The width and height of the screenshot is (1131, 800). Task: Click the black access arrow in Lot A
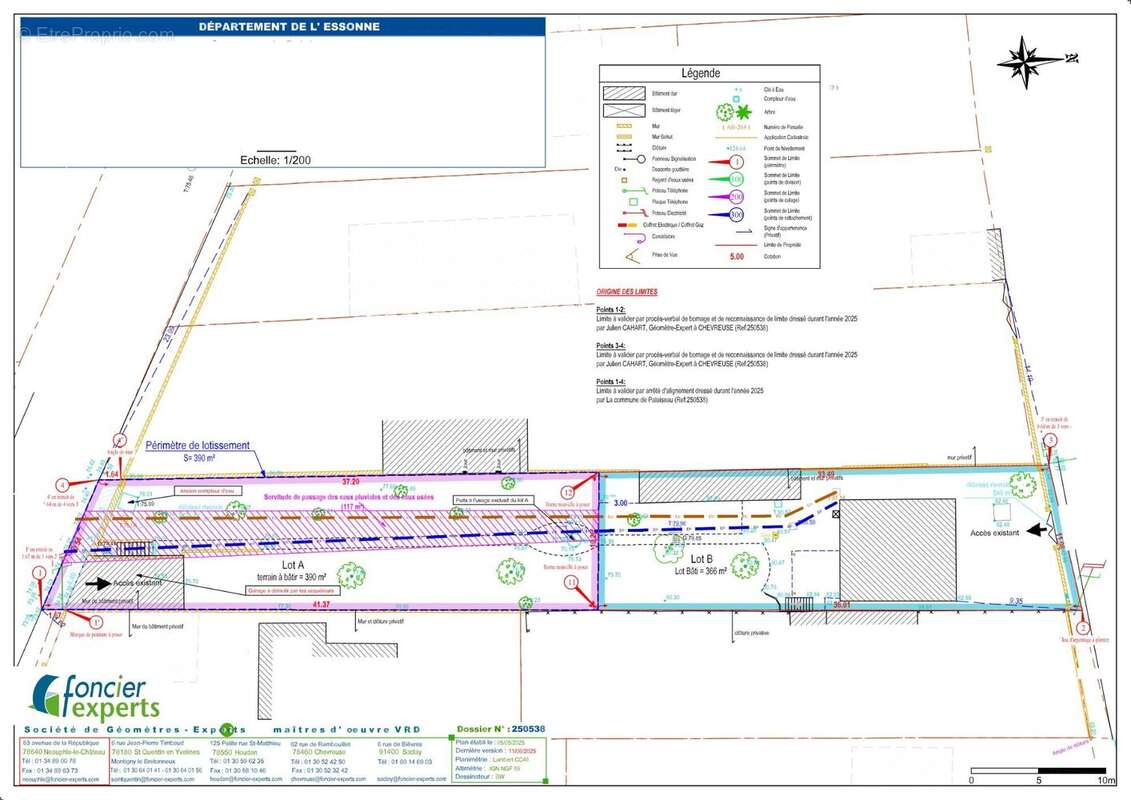[97, 581]
